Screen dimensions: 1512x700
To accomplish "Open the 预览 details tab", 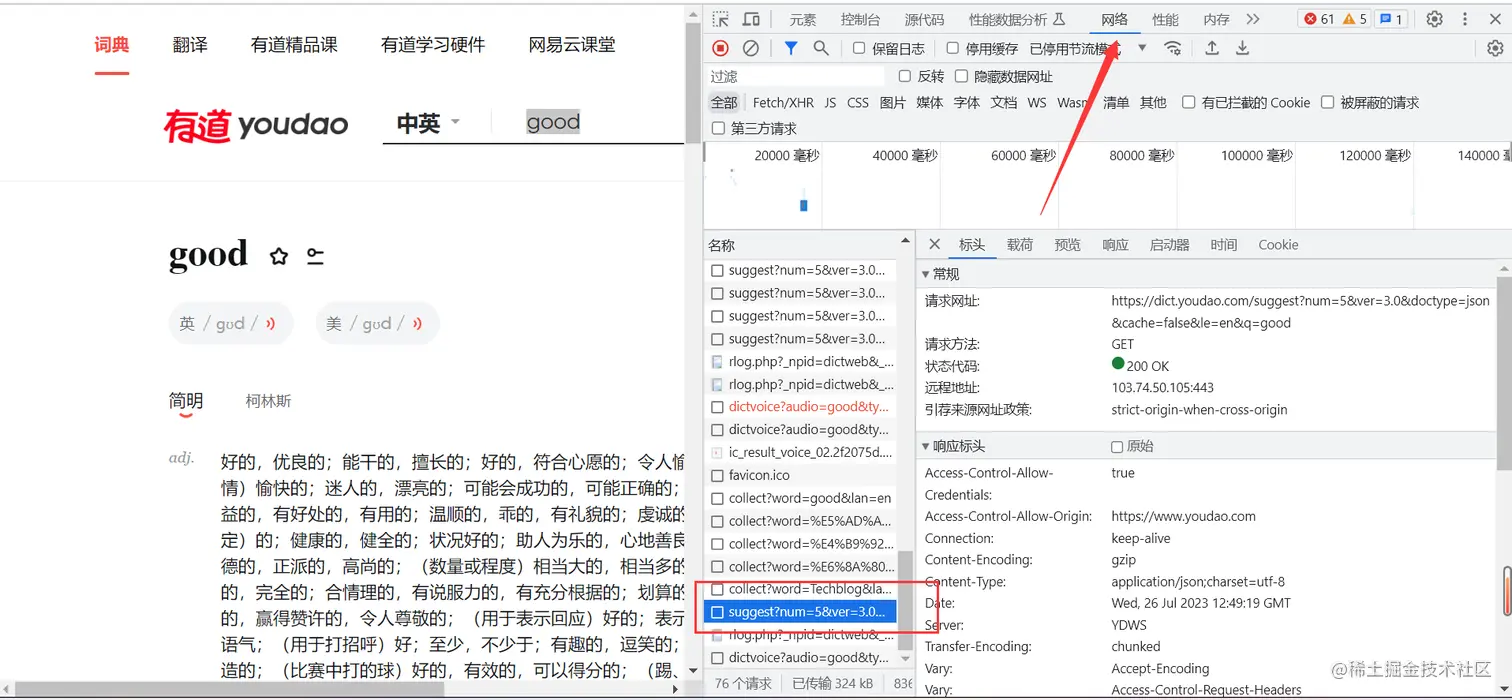I will pos(1068,244).
